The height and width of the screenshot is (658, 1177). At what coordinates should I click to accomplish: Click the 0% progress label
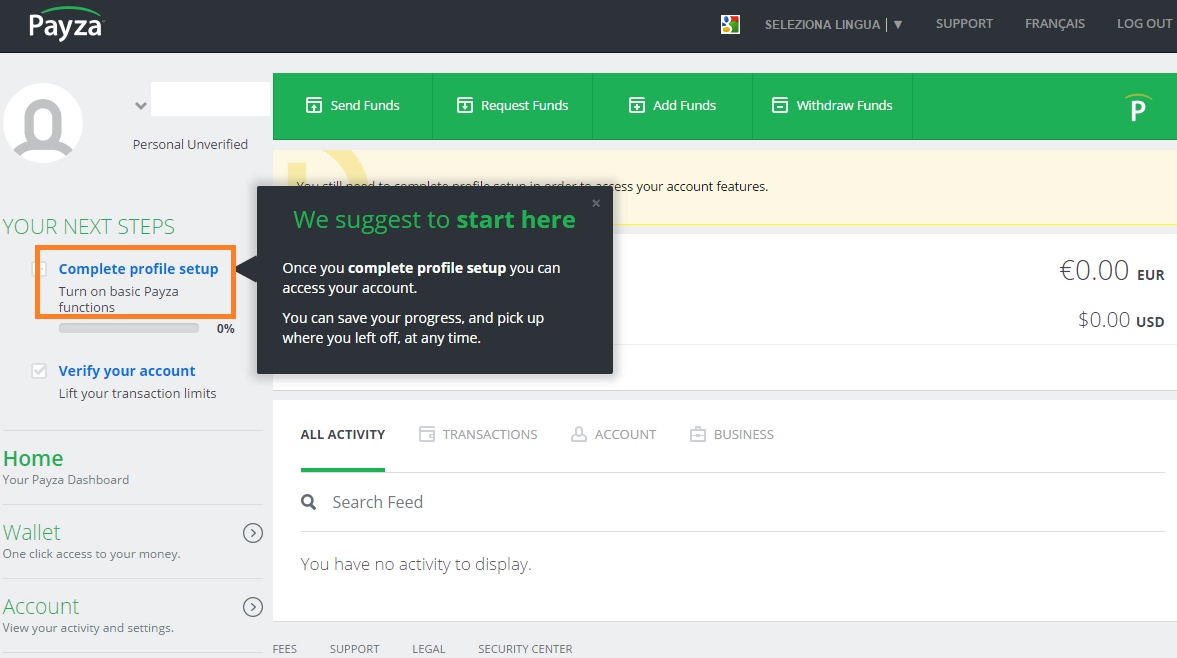[225, 329]
